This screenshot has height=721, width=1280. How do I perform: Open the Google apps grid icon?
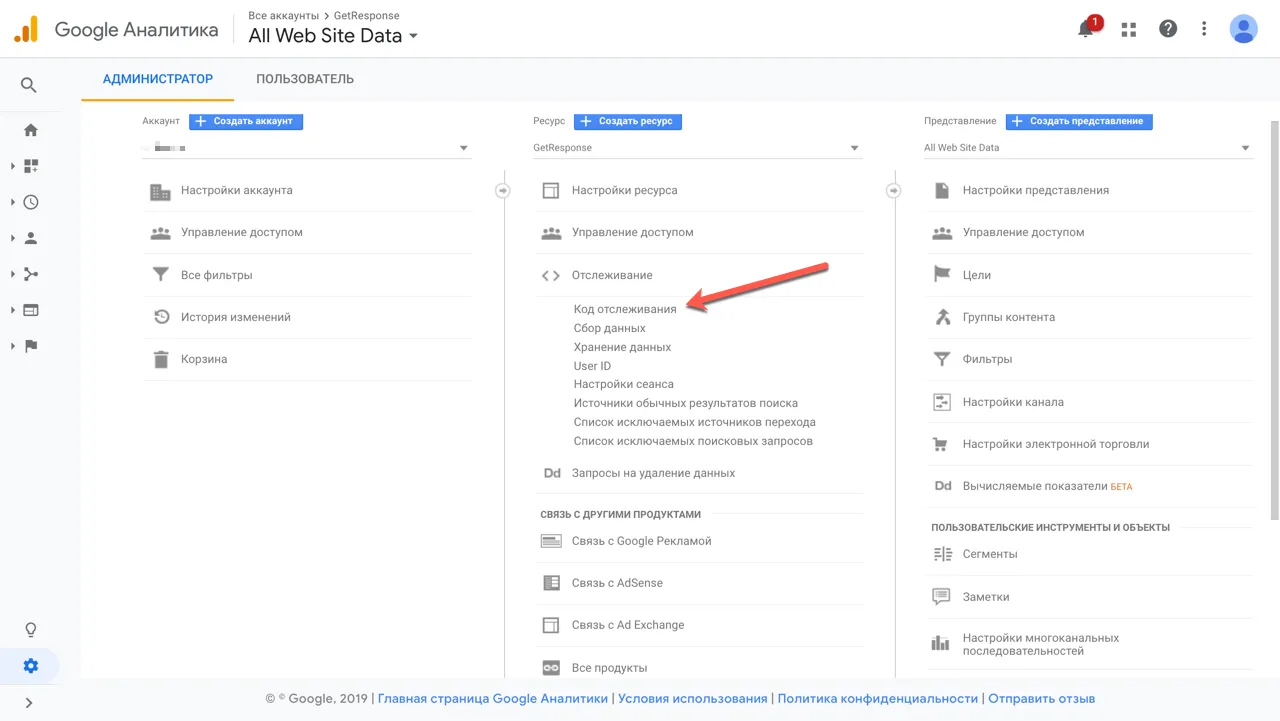tap(1129, 29)
